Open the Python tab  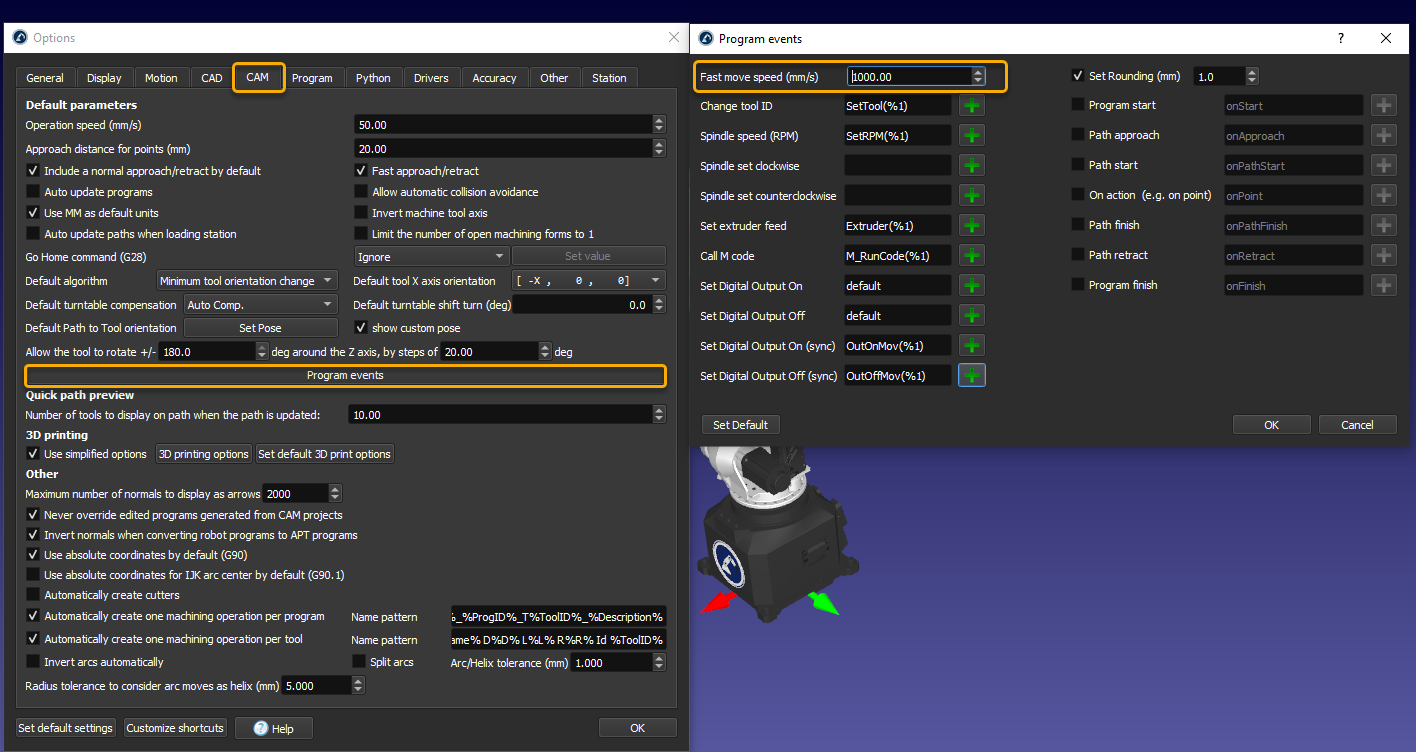tap(373, 78)
